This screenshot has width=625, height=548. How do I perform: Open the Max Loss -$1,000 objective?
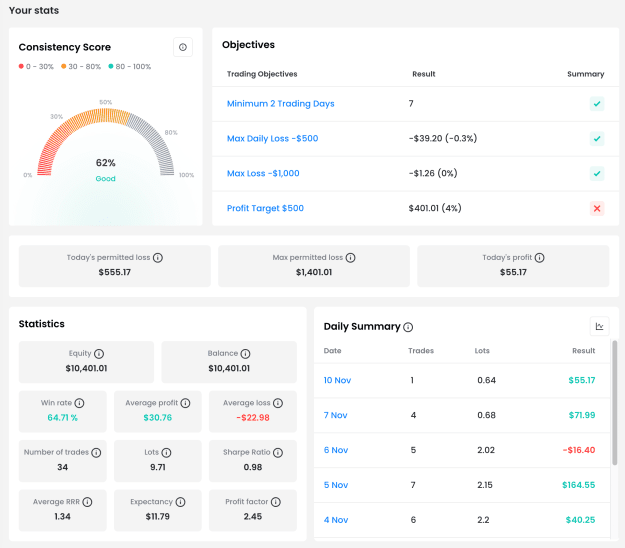(263, 173)
